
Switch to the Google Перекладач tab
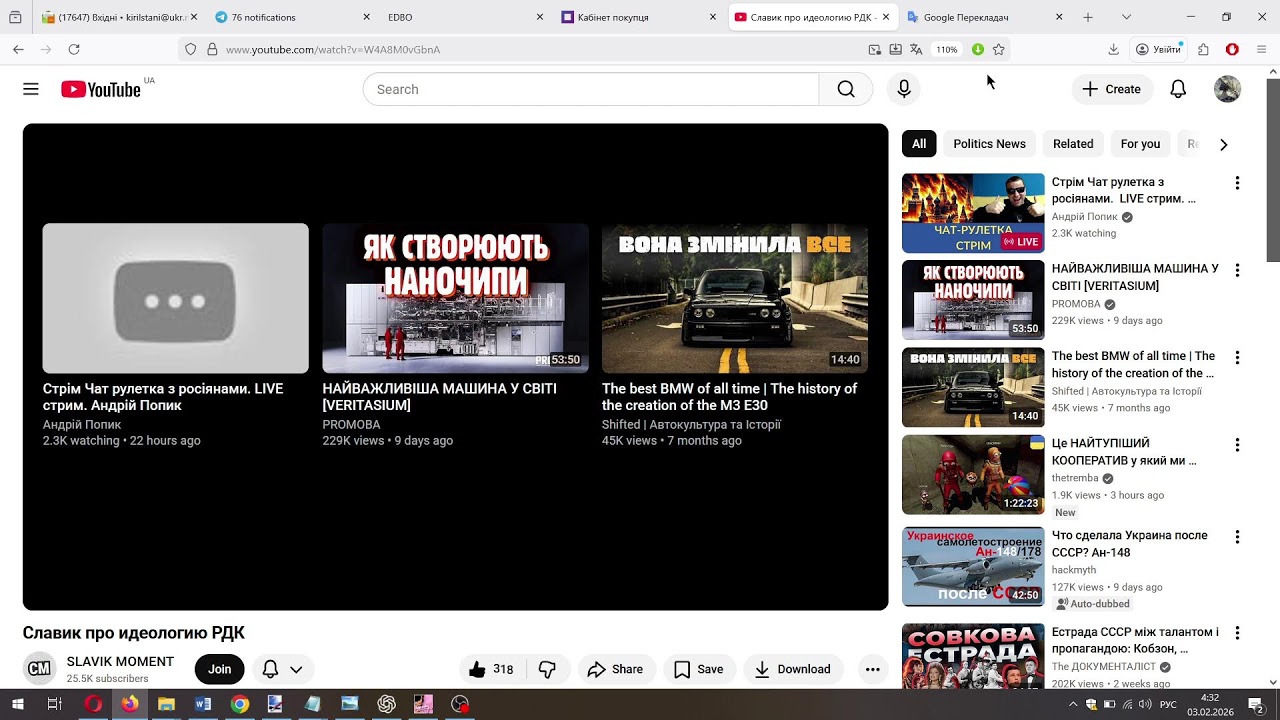[x=984, y=17]
